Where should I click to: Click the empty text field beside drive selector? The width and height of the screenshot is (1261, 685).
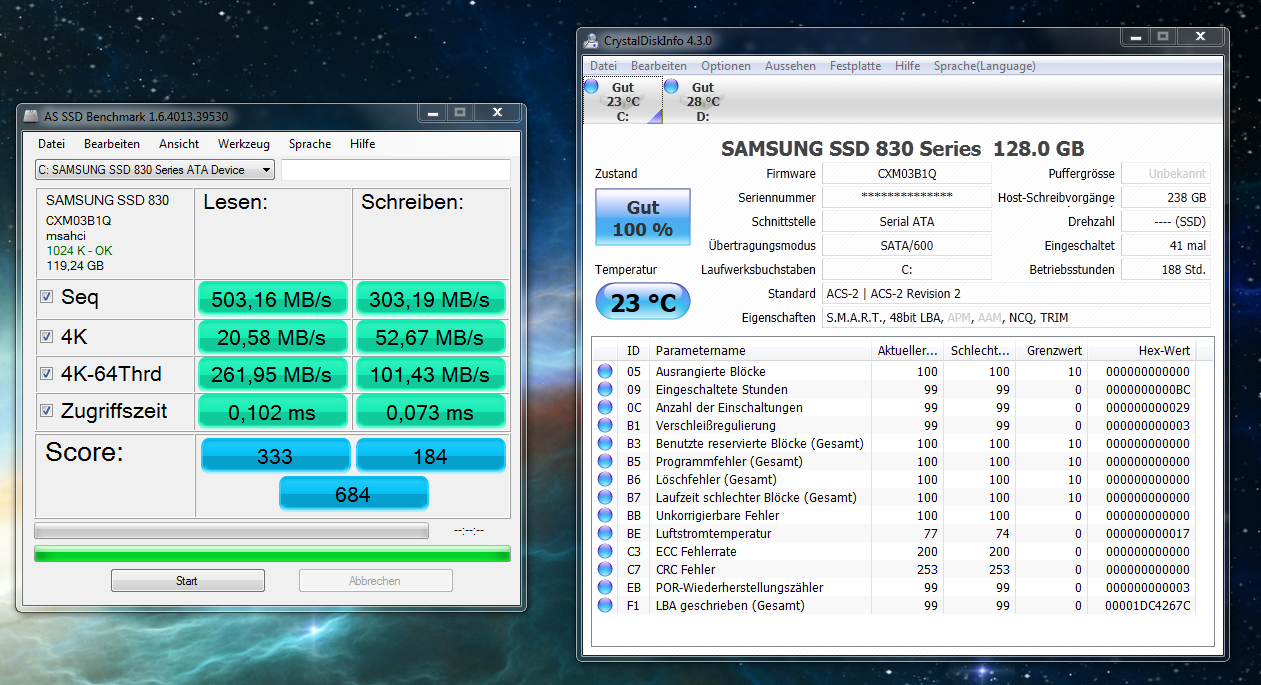pyautogui.click(x=396, y=170)
